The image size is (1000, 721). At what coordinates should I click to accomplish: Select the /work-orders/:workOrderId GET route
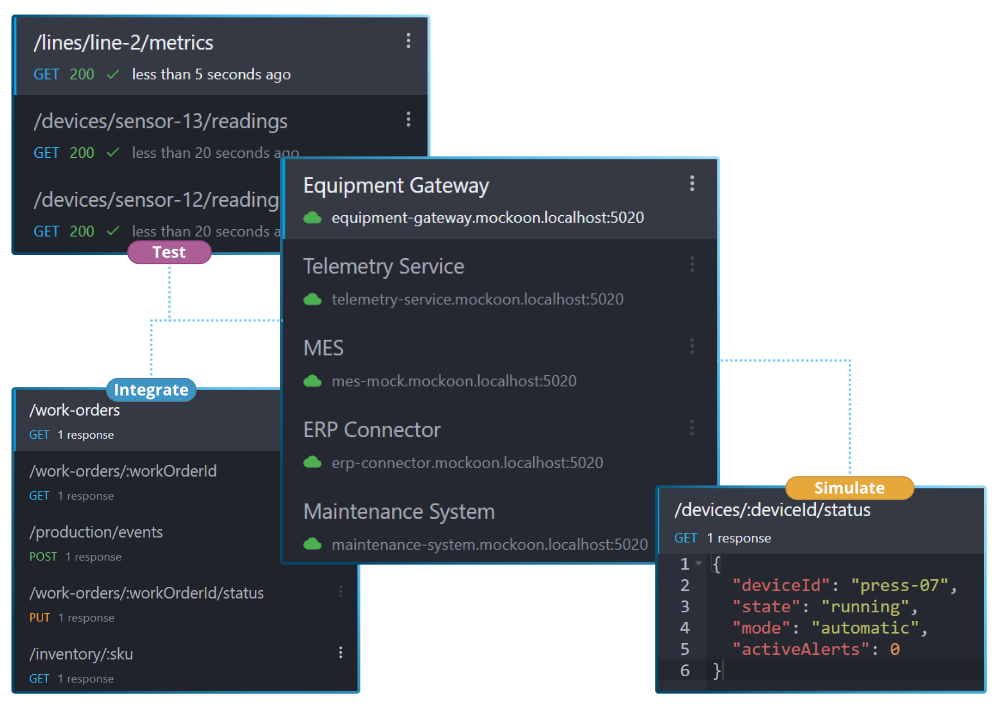pyautogui.click(x=148, y=483)
